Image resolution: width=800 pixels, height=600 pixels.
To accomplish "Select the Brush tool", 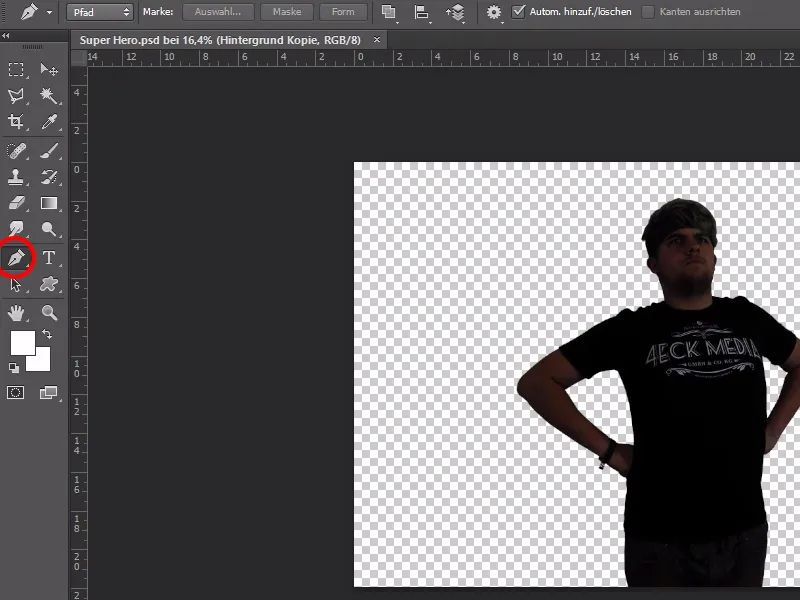I will click(x=48, y=151).
